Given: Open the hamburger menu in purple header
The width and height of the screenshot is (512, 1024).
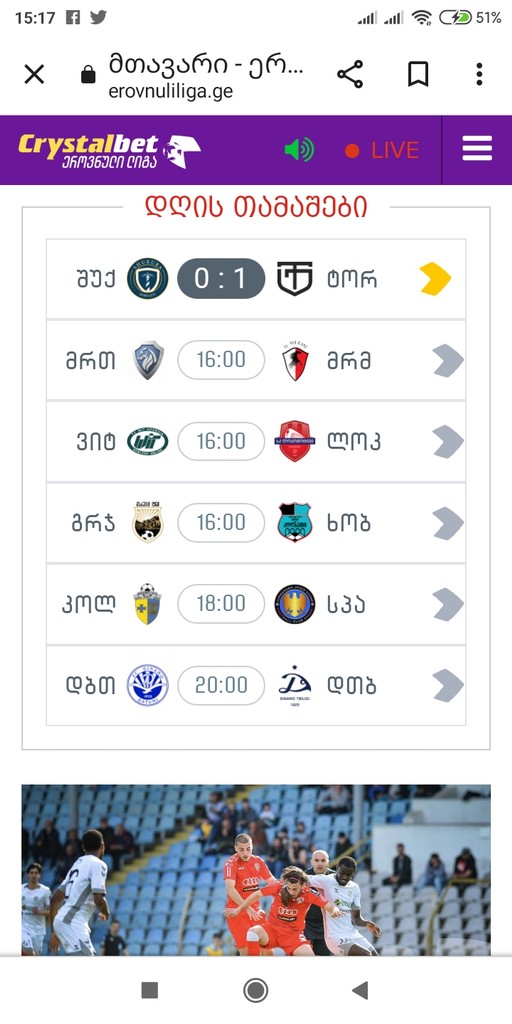Looking at the screenshot, I should 477,149.
